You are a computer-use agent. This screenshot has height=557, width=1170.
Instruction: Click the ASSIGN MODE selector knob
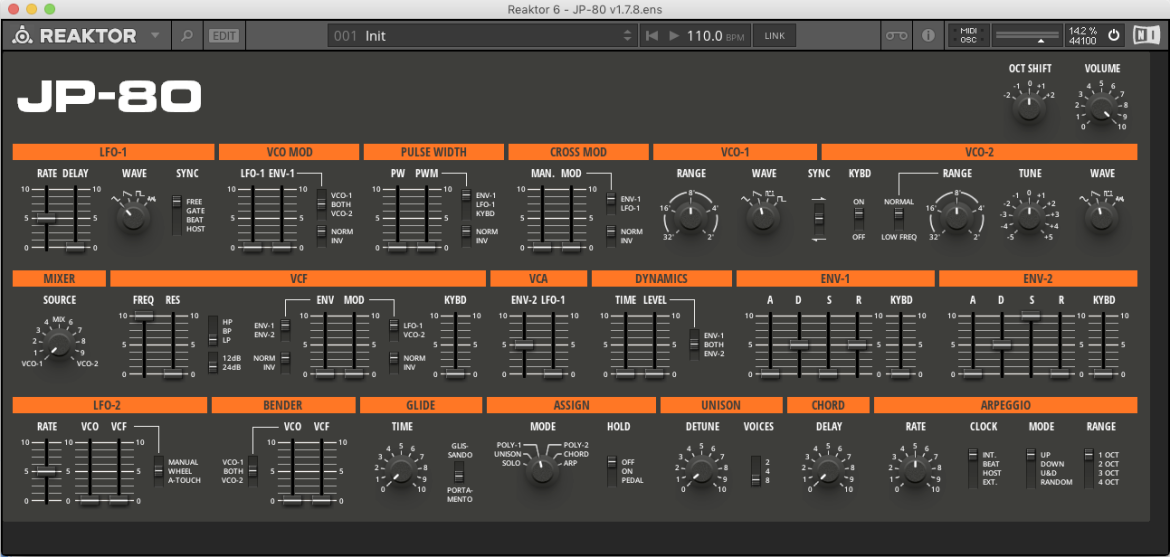(x=542, y=470)
